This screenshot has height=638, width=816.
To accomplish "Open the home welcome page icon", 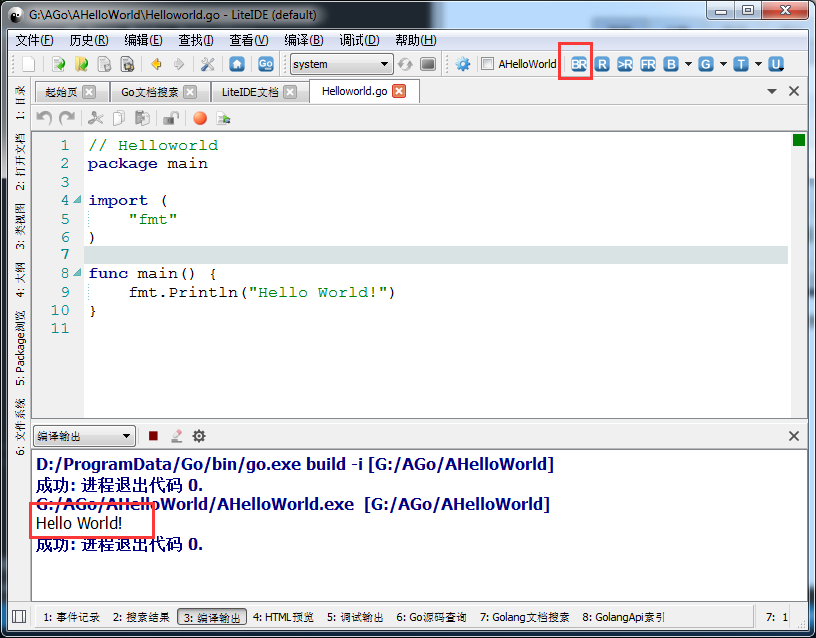I will (237, 64).
